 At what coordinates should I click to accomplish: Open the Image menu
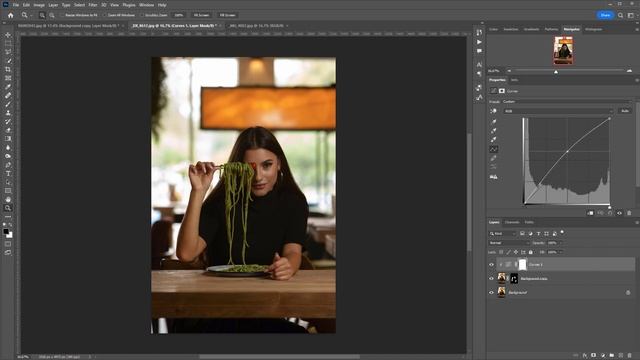click(39, 5)
